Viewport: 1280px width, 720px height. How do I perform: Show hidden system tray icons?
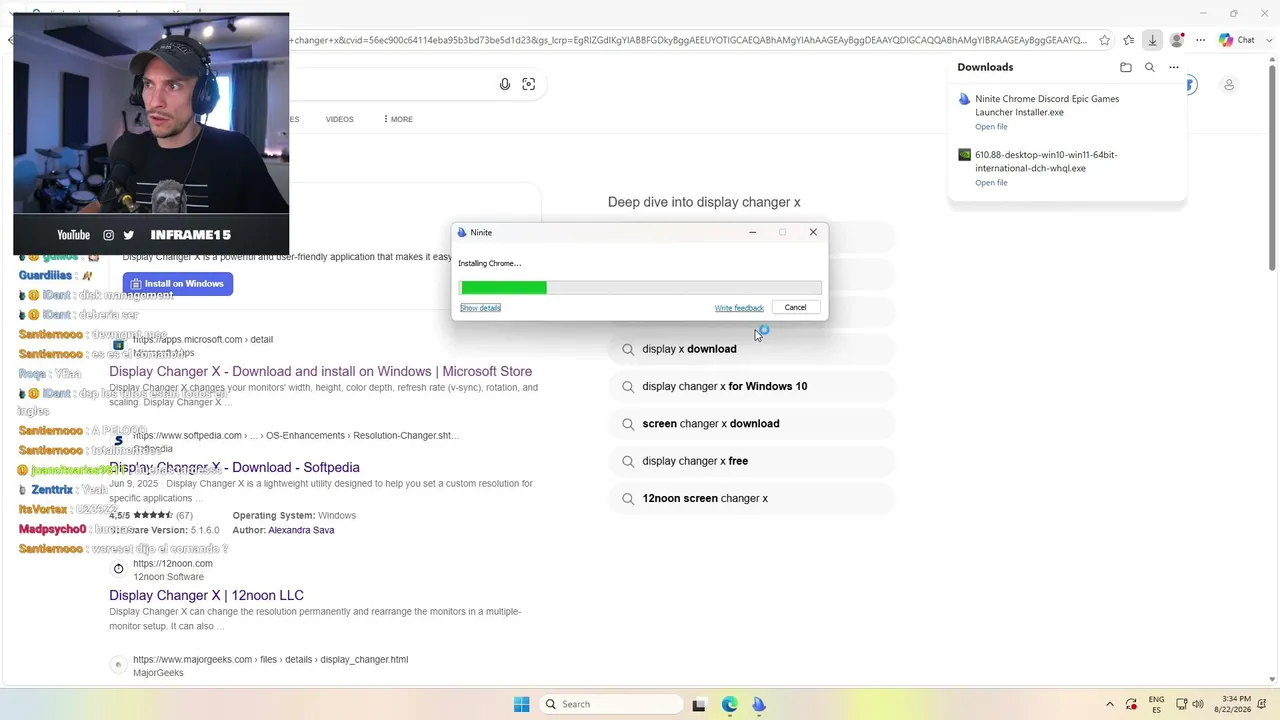[1109, 704]
